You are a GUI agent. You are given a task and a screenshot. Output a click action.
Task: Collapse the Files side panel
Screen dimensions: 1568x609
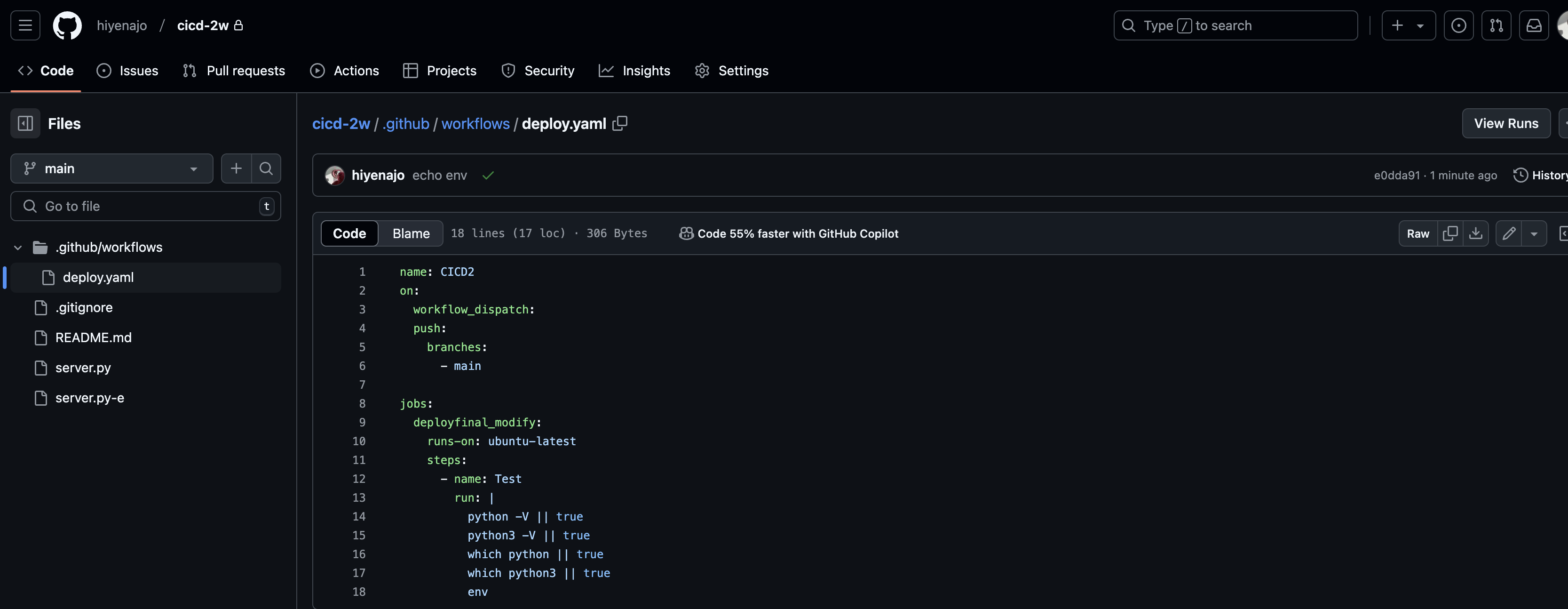click(25, 124)
